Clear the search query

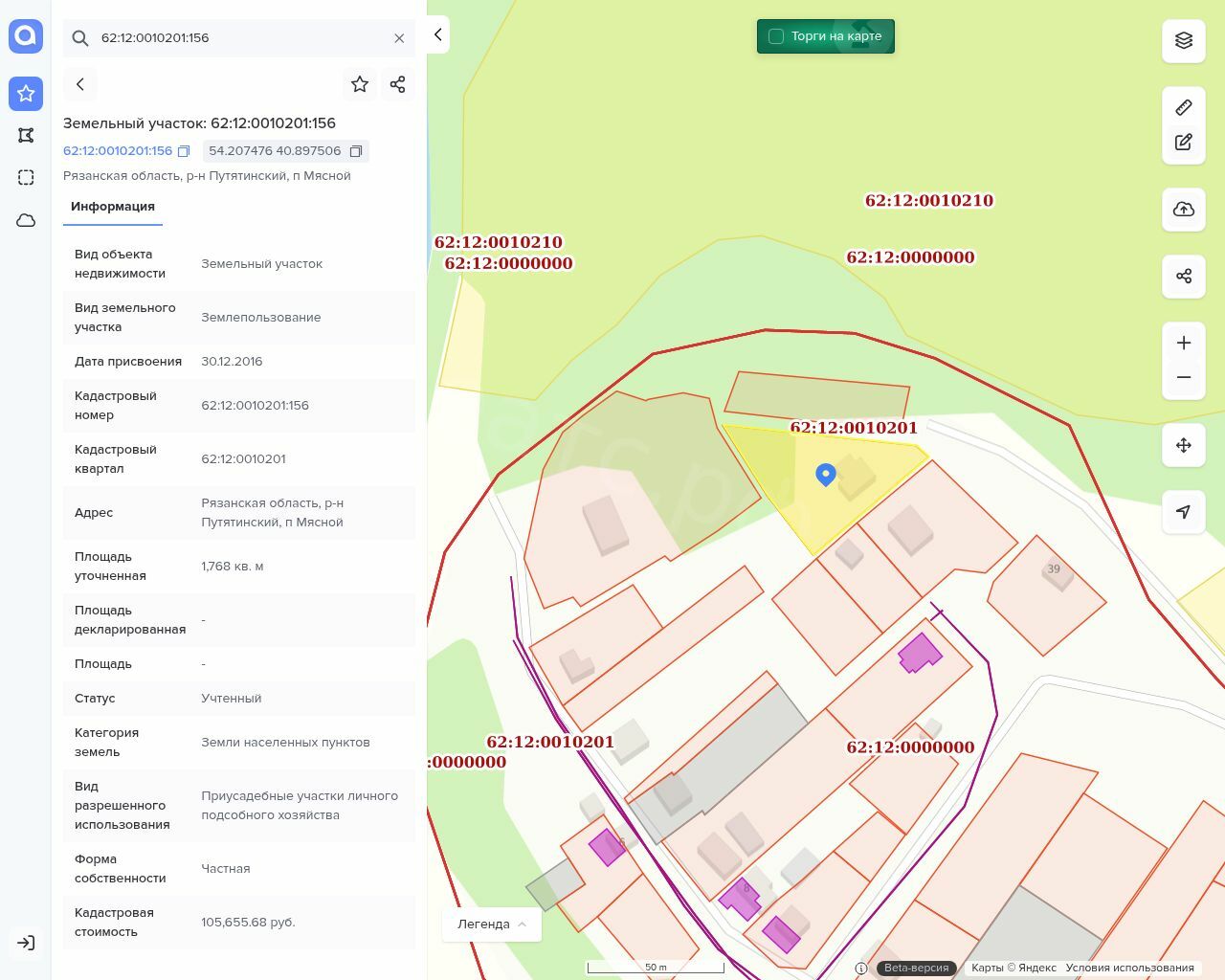pos(399,38)
